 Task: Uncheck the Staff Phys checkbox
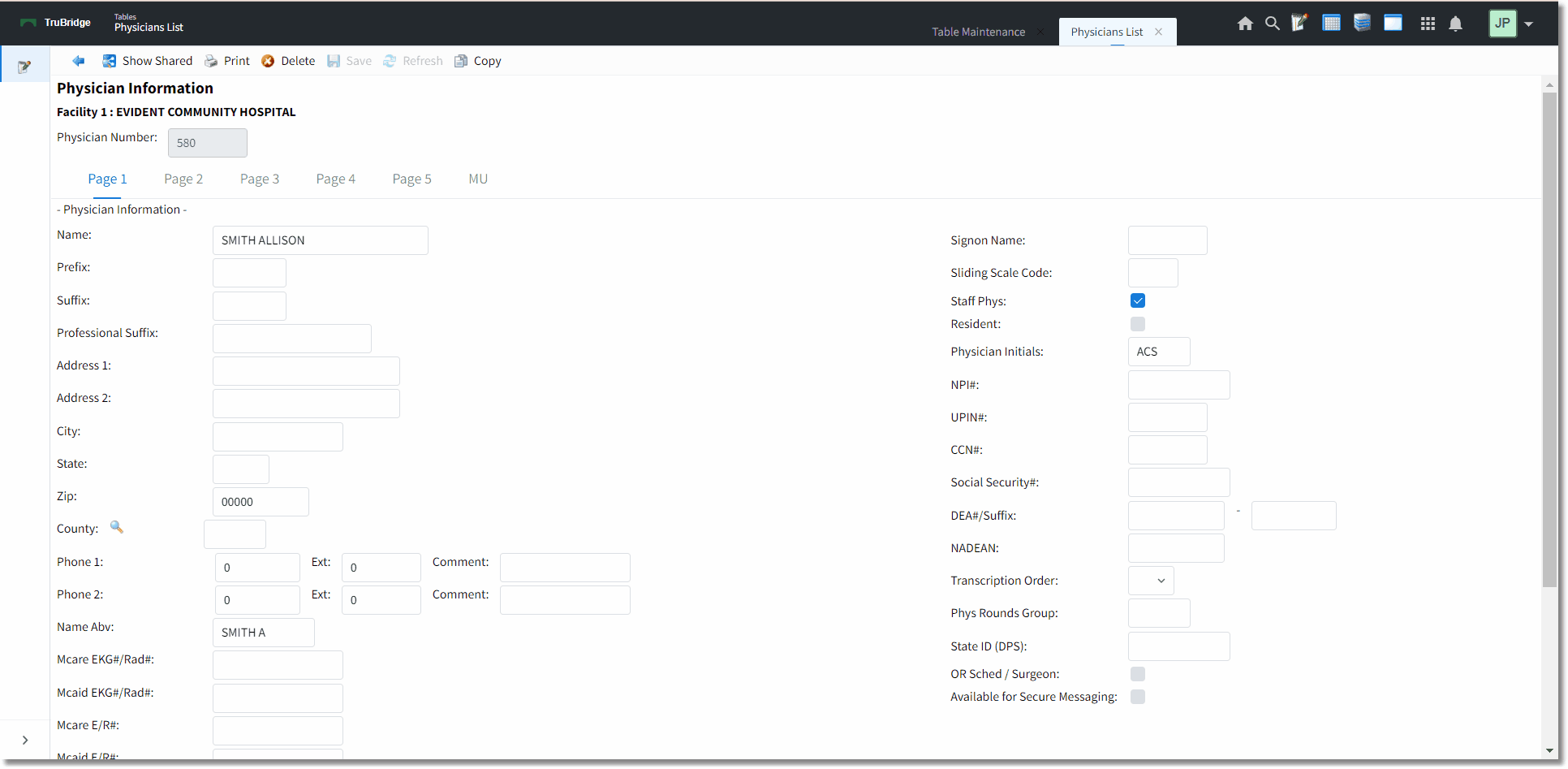tap(1138, 300)
